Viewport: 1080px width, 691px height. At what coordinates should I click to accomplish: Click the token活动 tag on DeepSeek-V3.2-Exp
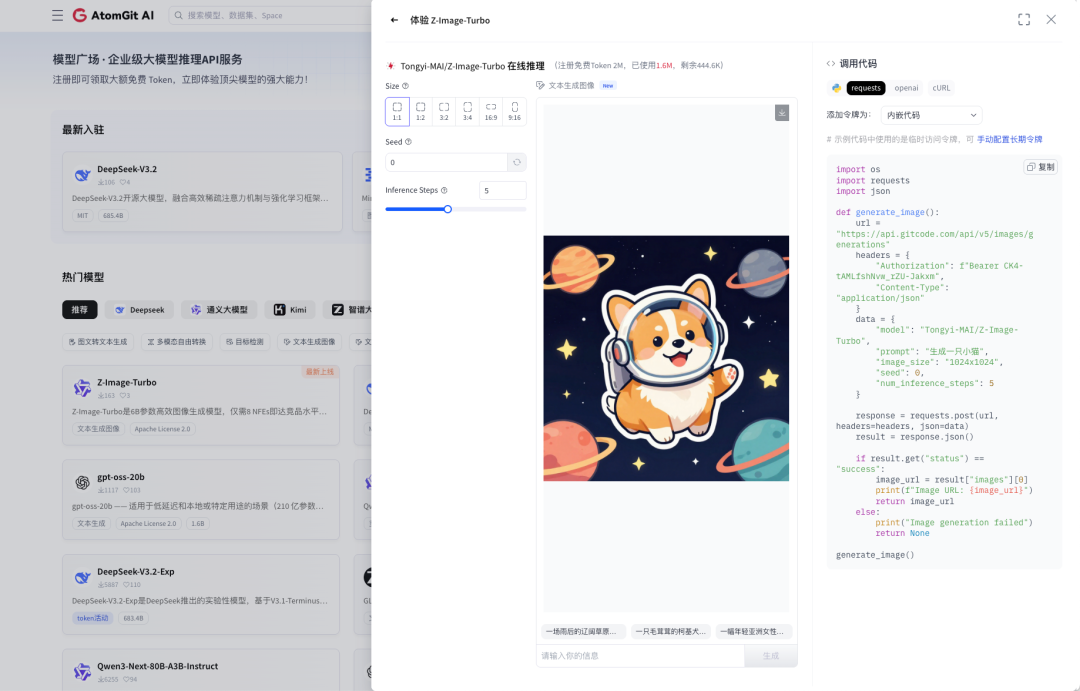(x=92, y=618)
